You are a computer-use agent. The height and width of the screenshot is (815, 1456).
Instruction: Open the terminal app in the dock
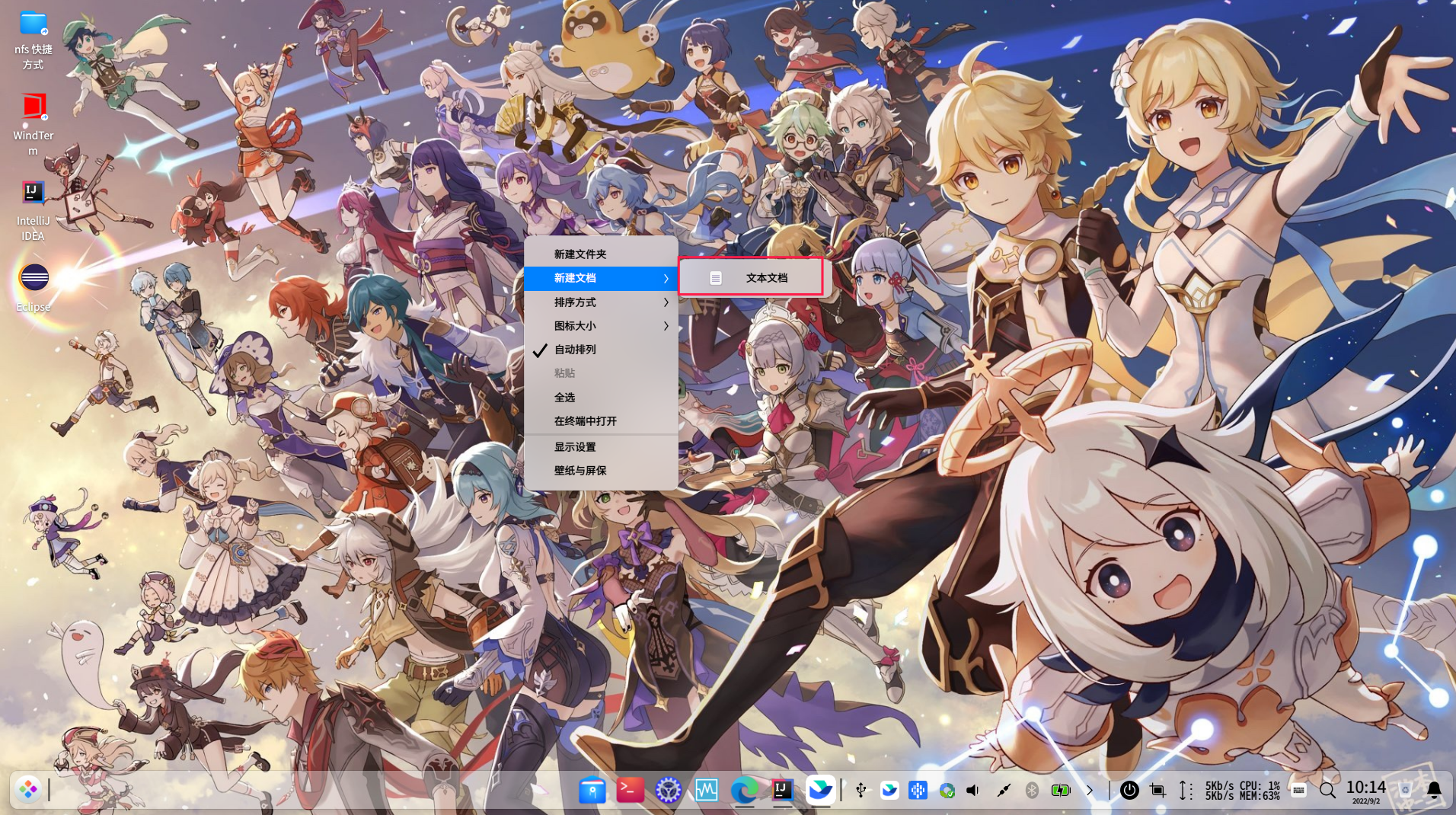point(630,790)
